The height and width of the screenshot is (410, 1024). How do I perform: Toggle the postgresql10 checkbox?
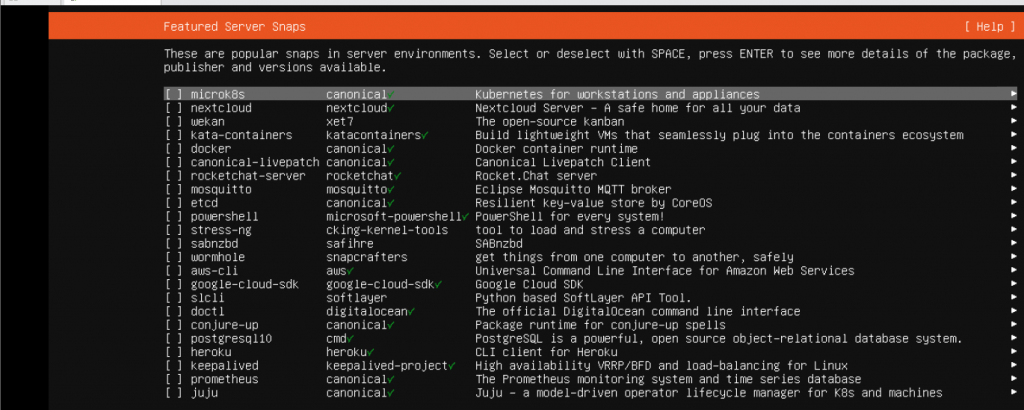pos(174,338)
